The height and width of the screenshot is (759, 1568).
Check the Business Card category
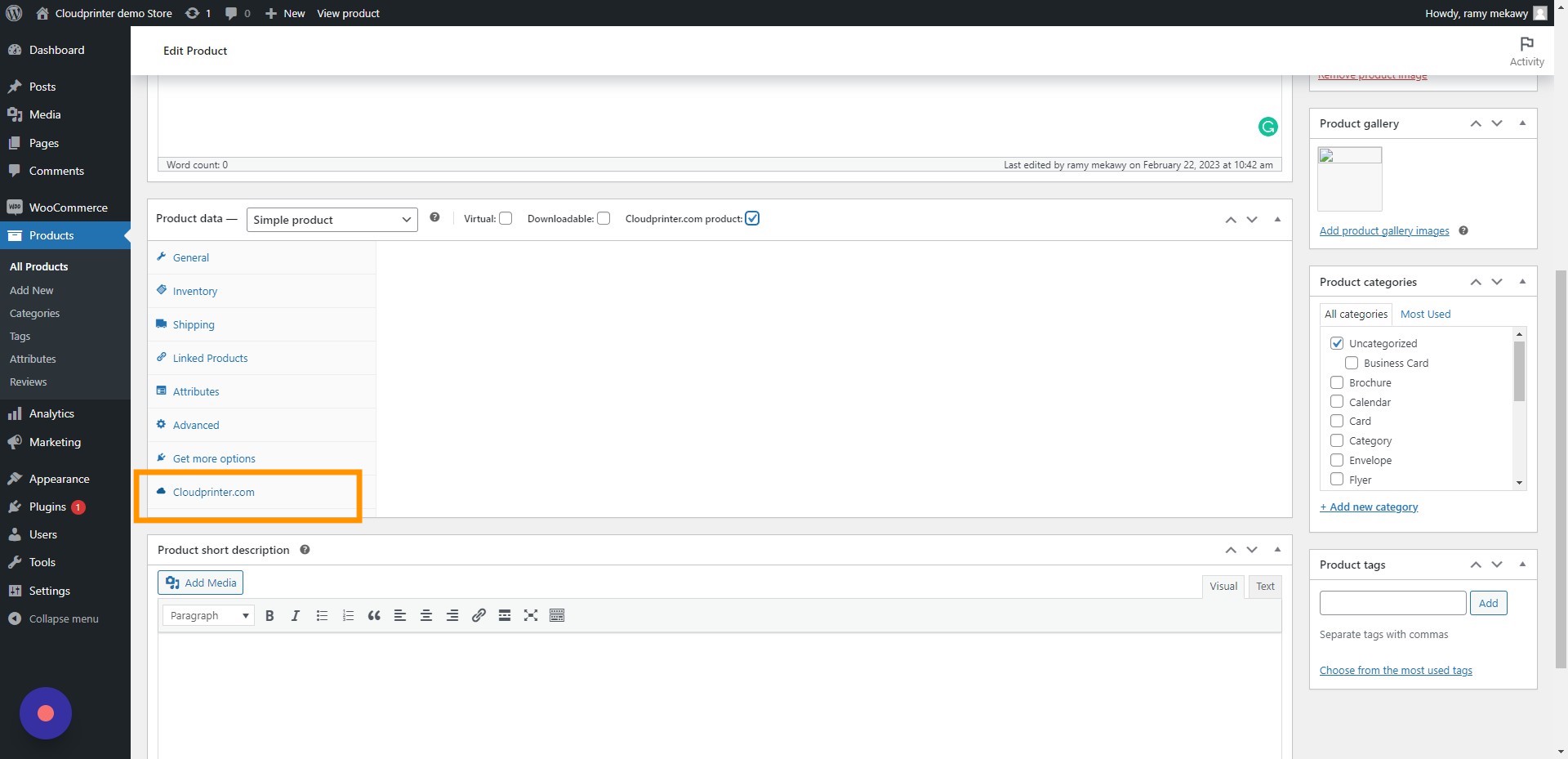[1352, 363]
